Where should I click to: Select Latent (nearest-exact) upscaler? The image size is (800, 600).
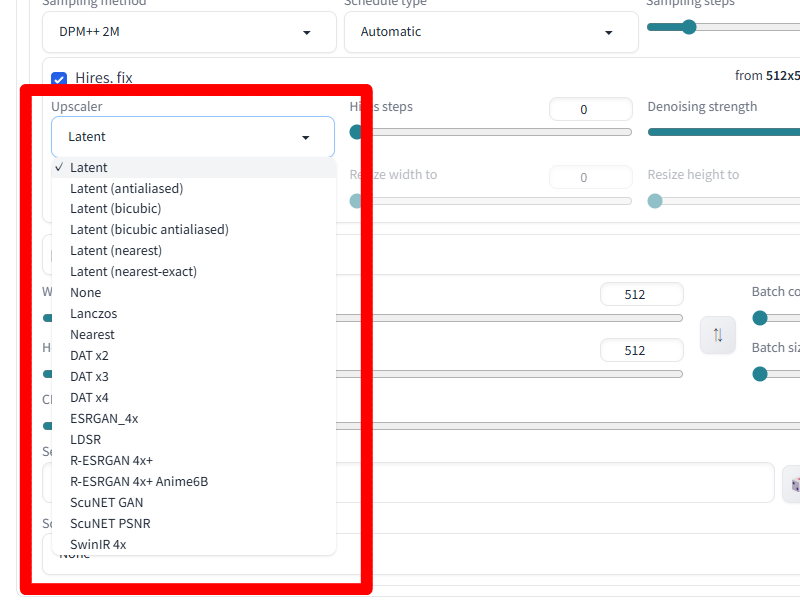point(133,271)
